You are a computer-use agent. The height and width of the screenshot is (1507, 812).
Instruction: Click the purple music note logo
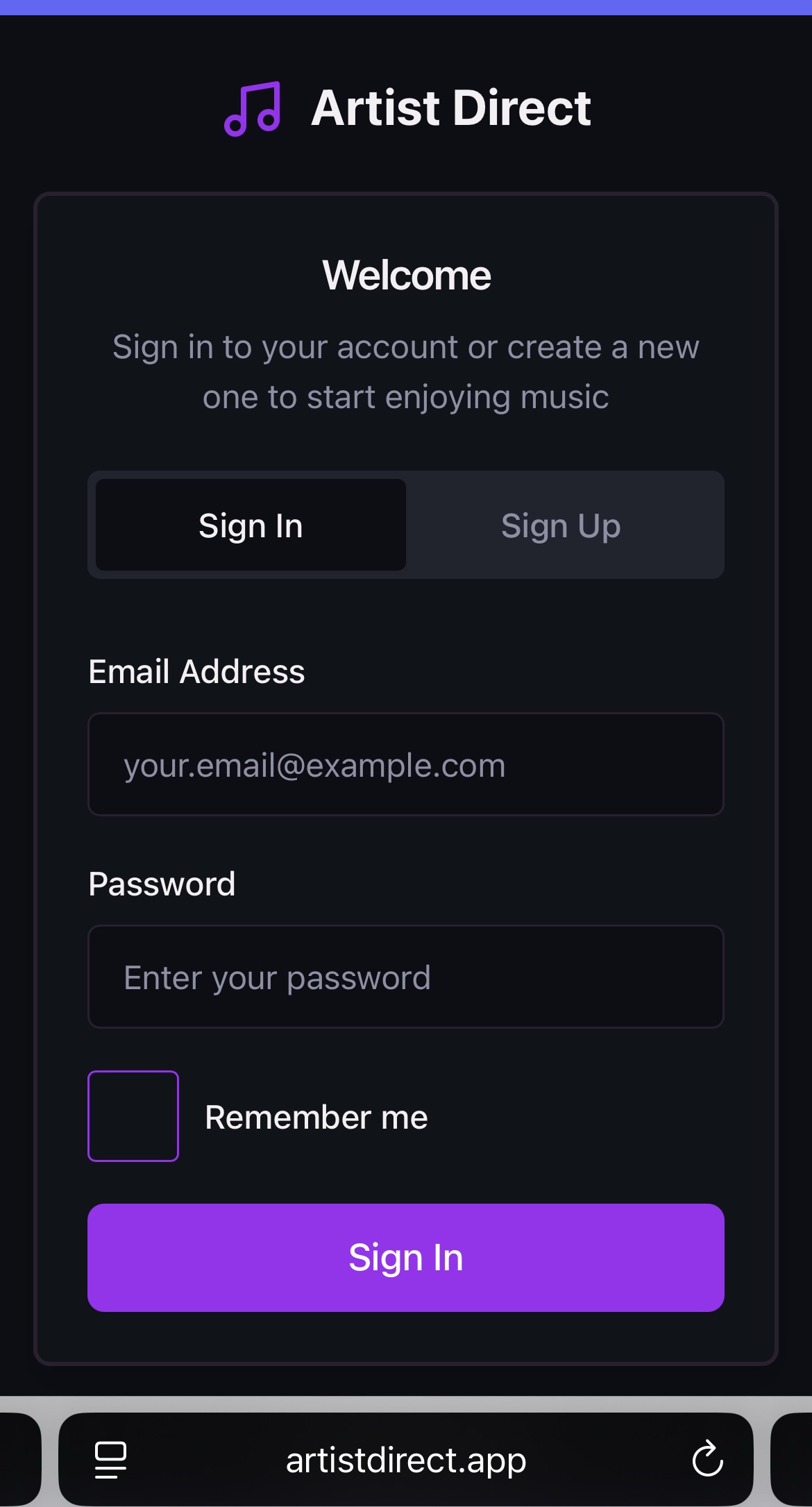click(253, 108)
